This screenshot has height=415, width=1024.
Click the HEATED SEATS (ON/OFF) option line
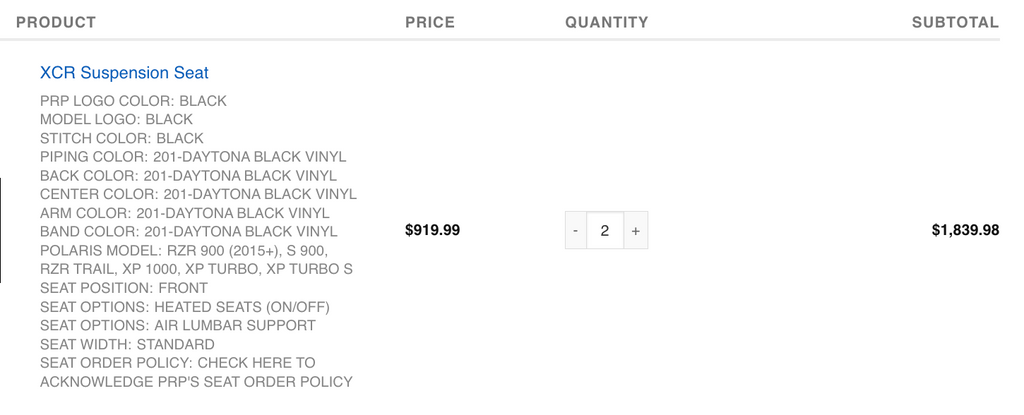(185, 307)
